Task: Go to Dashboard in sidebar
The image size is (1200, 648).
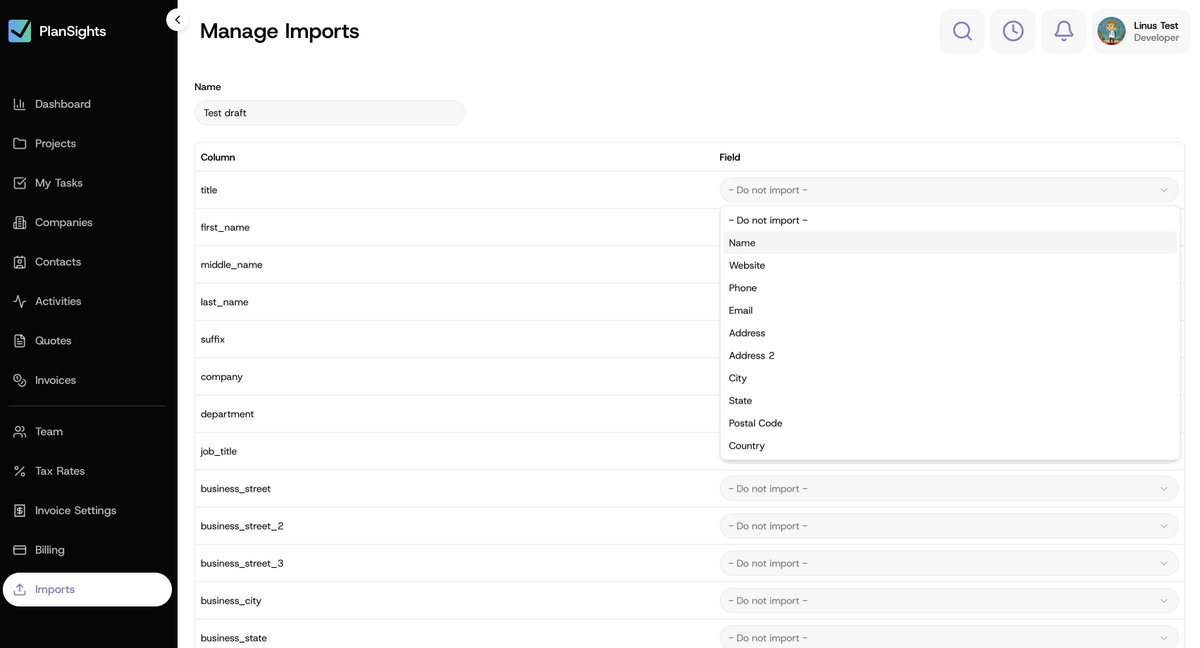Action: pos(87,104)
